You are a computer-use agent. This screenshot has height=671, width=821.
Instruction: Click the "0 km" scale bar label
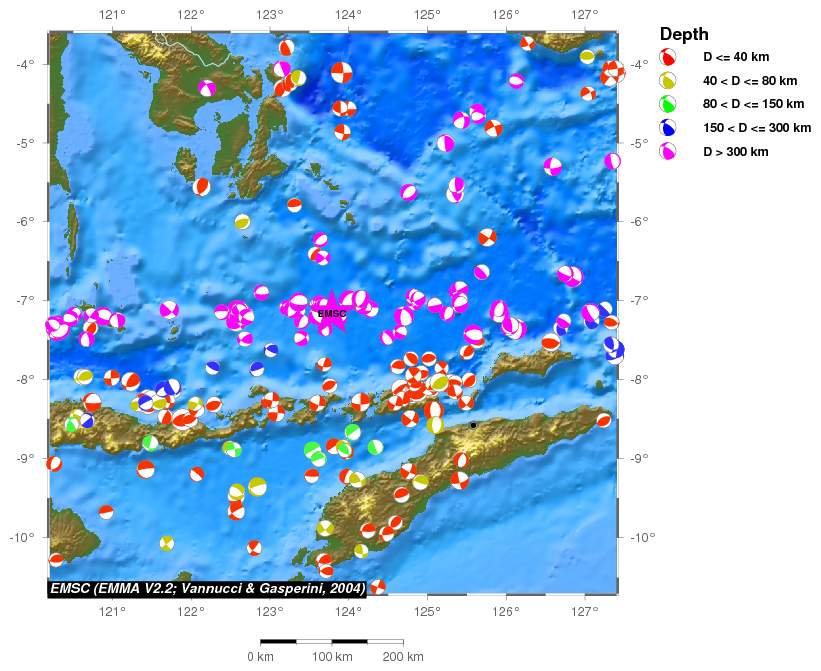click(x=261, y=657)
